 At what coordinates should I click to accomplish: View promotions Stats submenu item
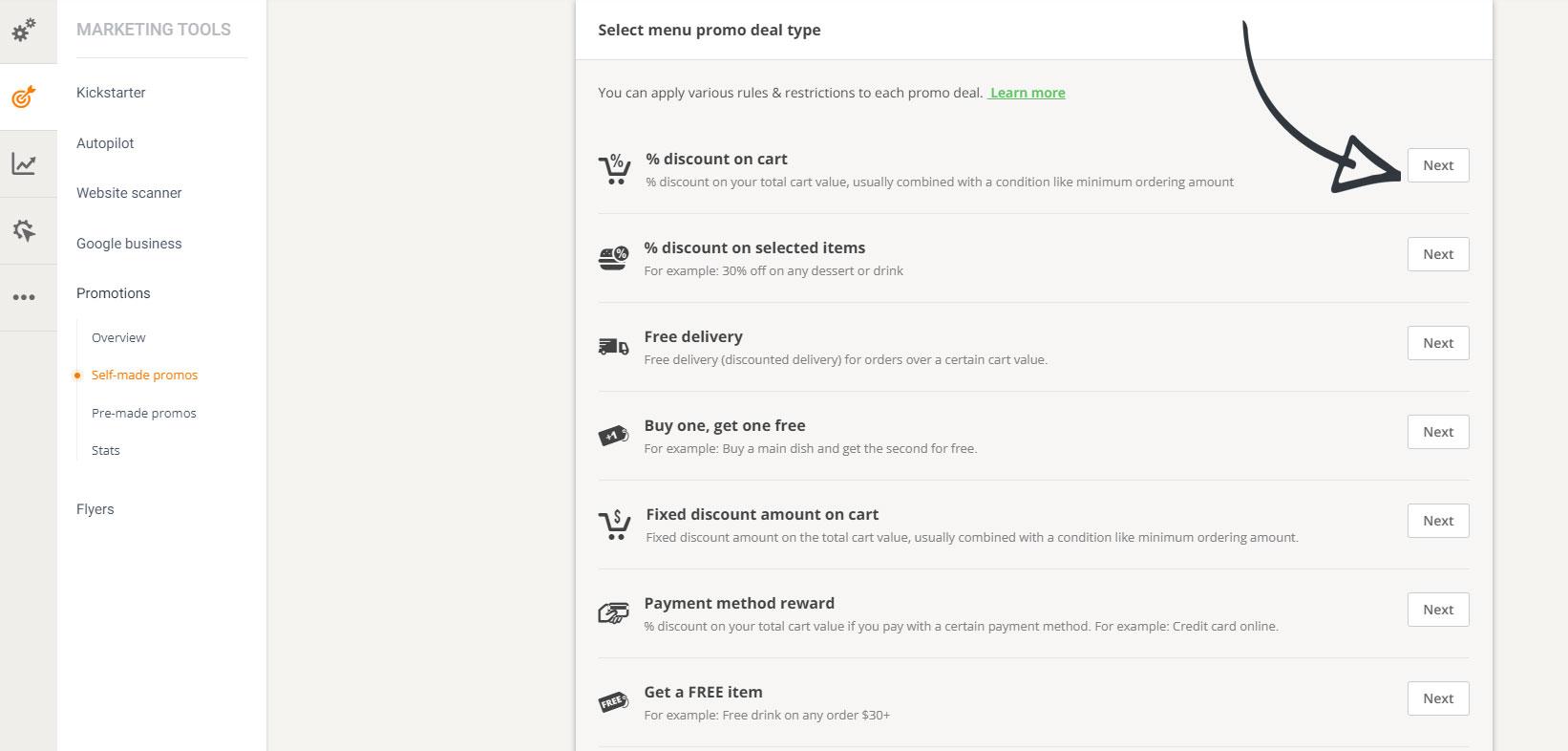pyautogui.click(x=105, y=450)
